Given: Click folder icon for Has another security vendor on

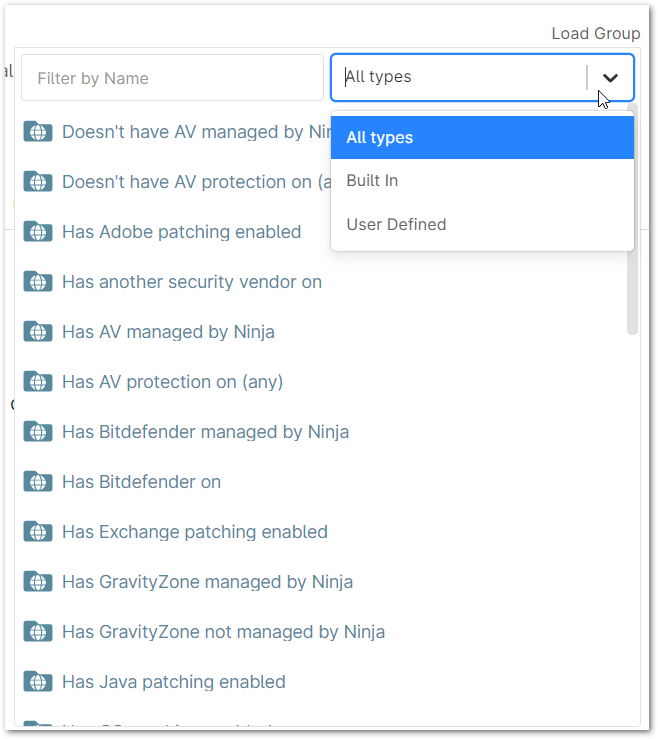Looking at the screenshot, I should (x=38, y=282).
